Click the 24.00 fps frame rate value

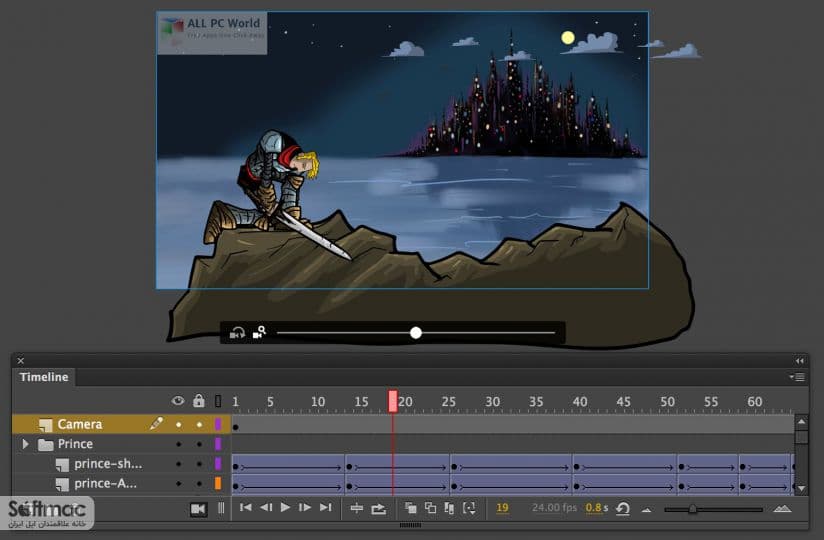[554, 508]
